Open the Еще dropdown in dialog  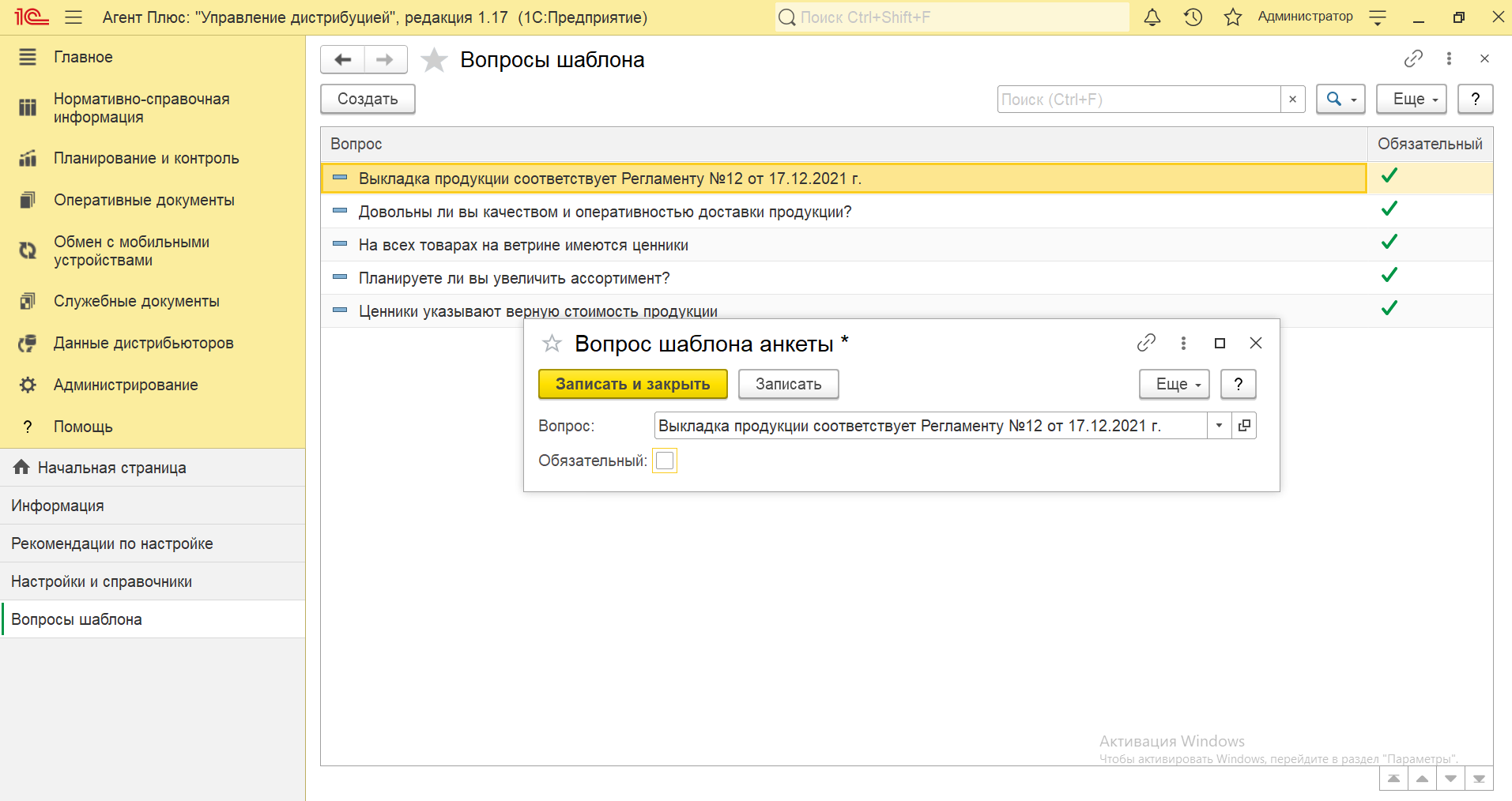pyautogui.click(x=1174, y=385)
